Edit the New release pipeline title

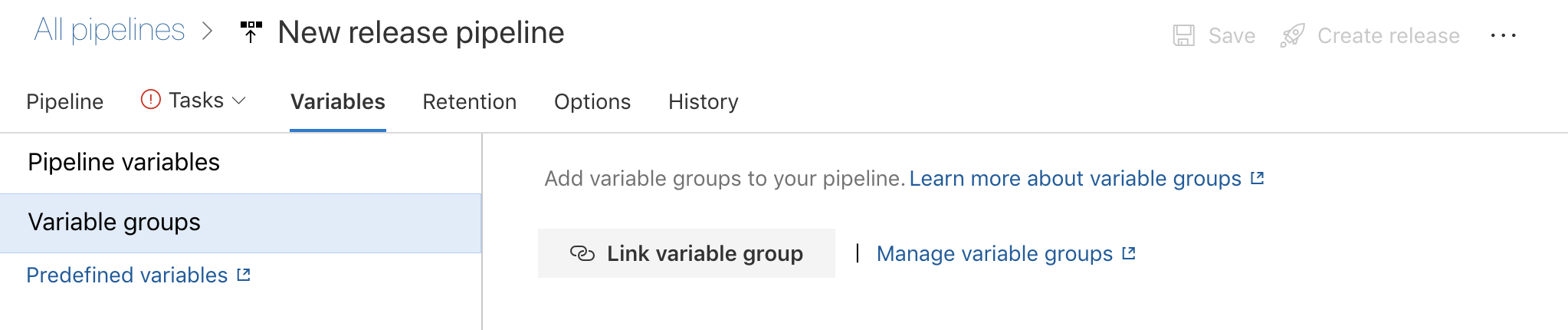[422, 32]
